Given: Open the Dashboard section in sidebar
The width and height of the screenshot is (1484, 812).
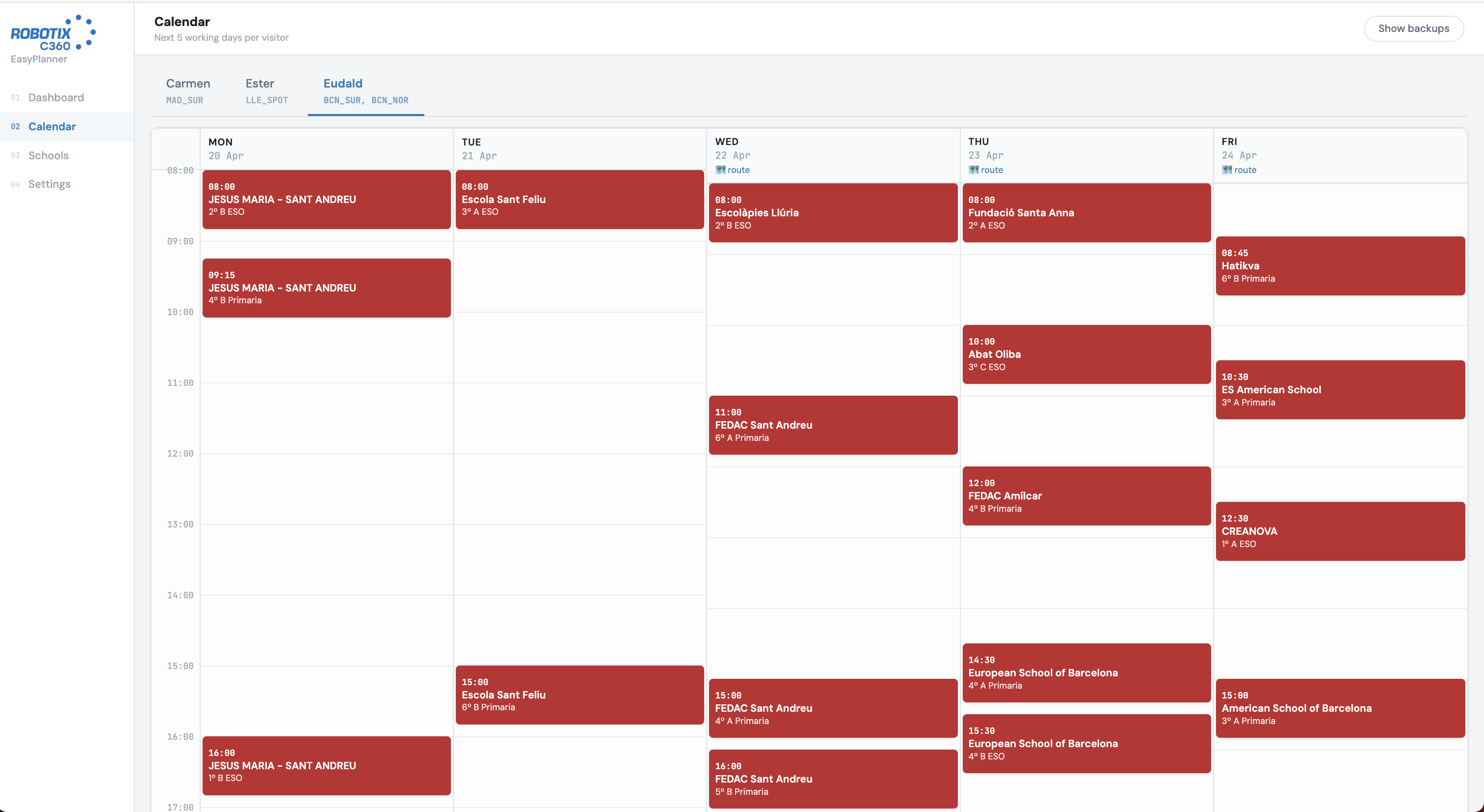Looking at the screenshot, I should tap(56, 97).
